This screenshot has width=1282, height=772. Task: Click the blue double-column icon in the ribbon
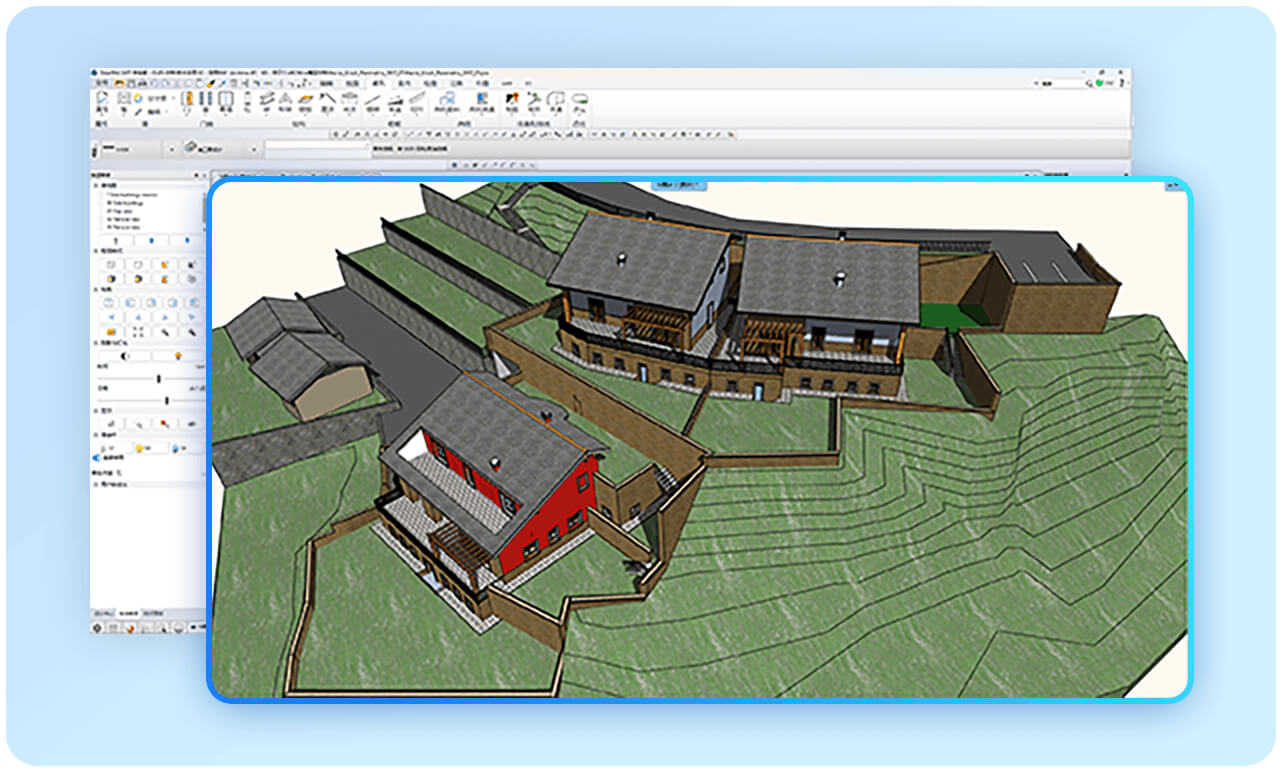point(206,98)
